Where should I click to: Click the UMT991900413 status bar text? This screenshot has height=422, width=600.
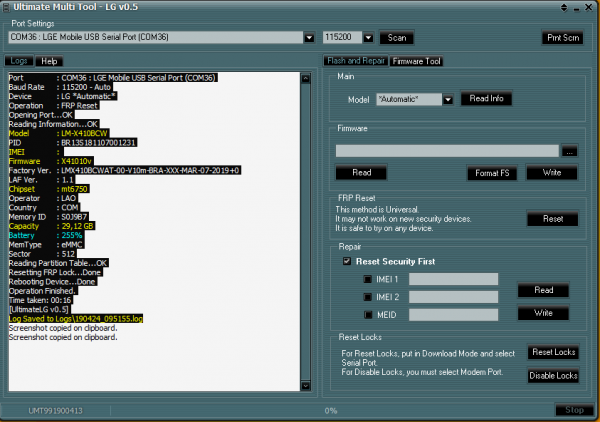pos(55,411)
